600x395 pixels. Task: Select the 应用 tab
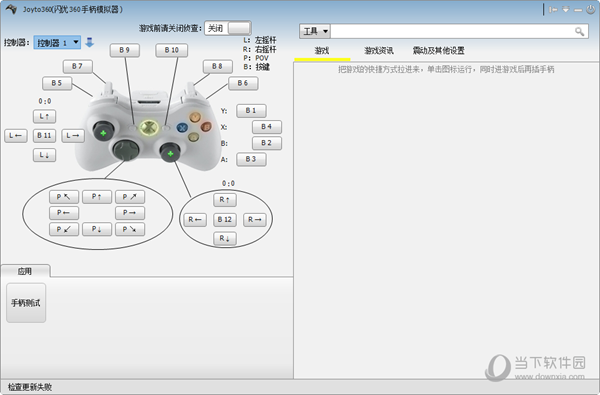[25, 271]
